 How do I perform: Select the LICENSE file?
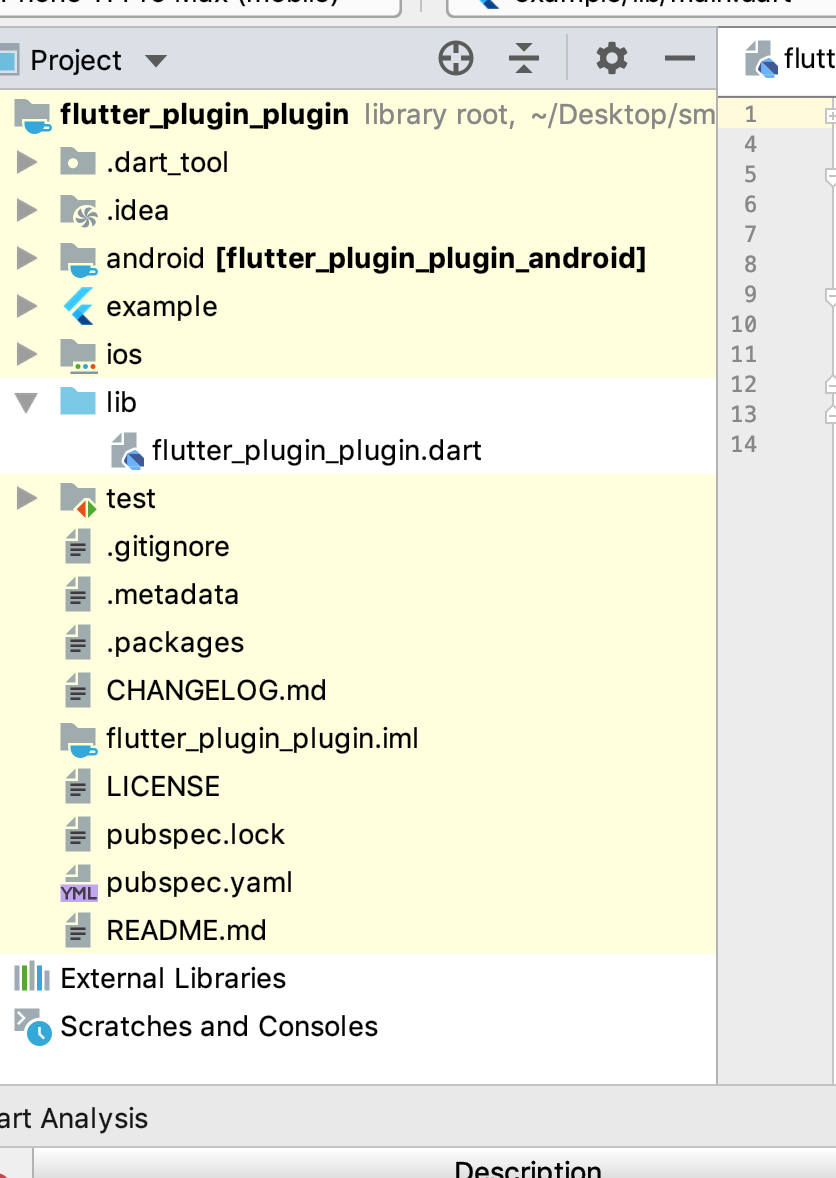click(x=163, y=787)
